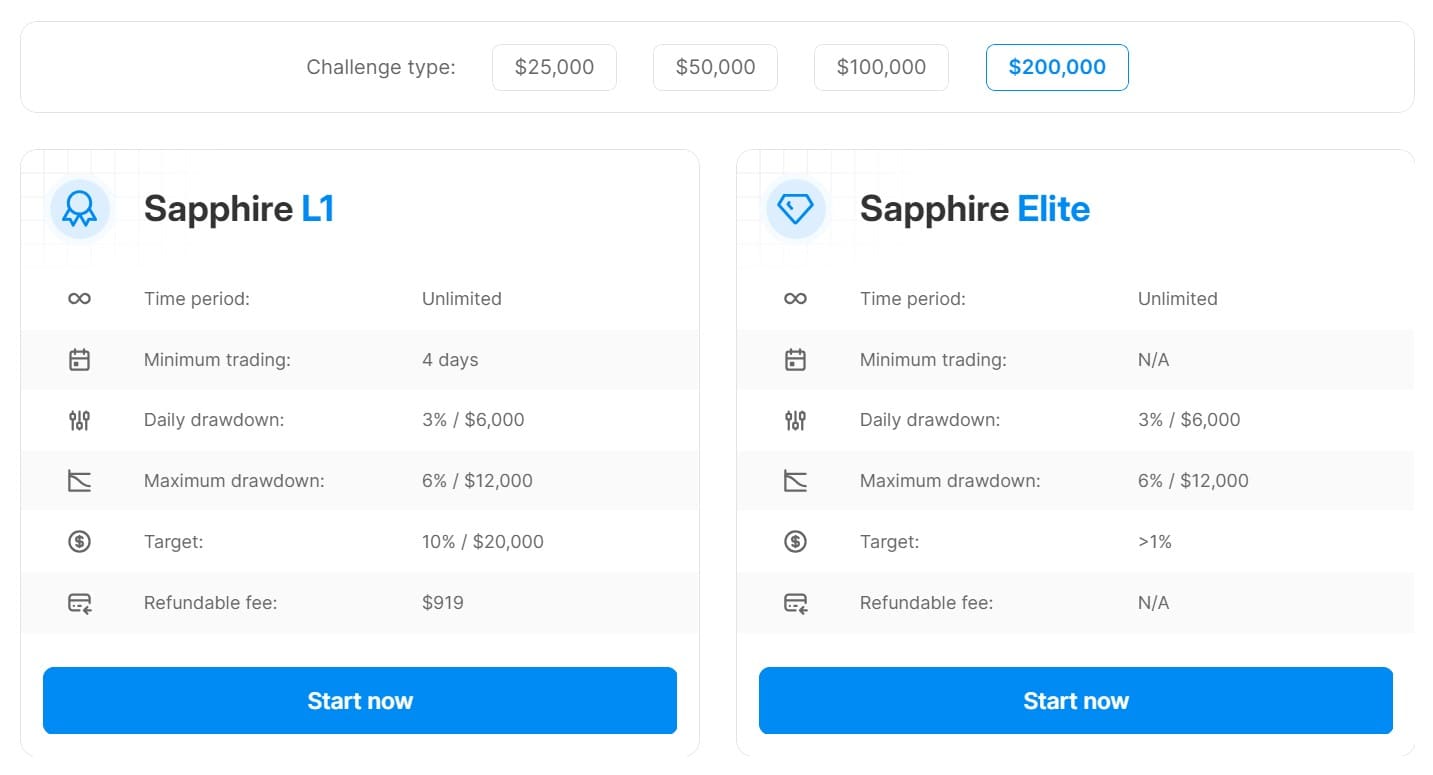1433x775 pixels.
Task: Click the calendar icon in Sapphire L1 card
Action: (x=80, y=360)
